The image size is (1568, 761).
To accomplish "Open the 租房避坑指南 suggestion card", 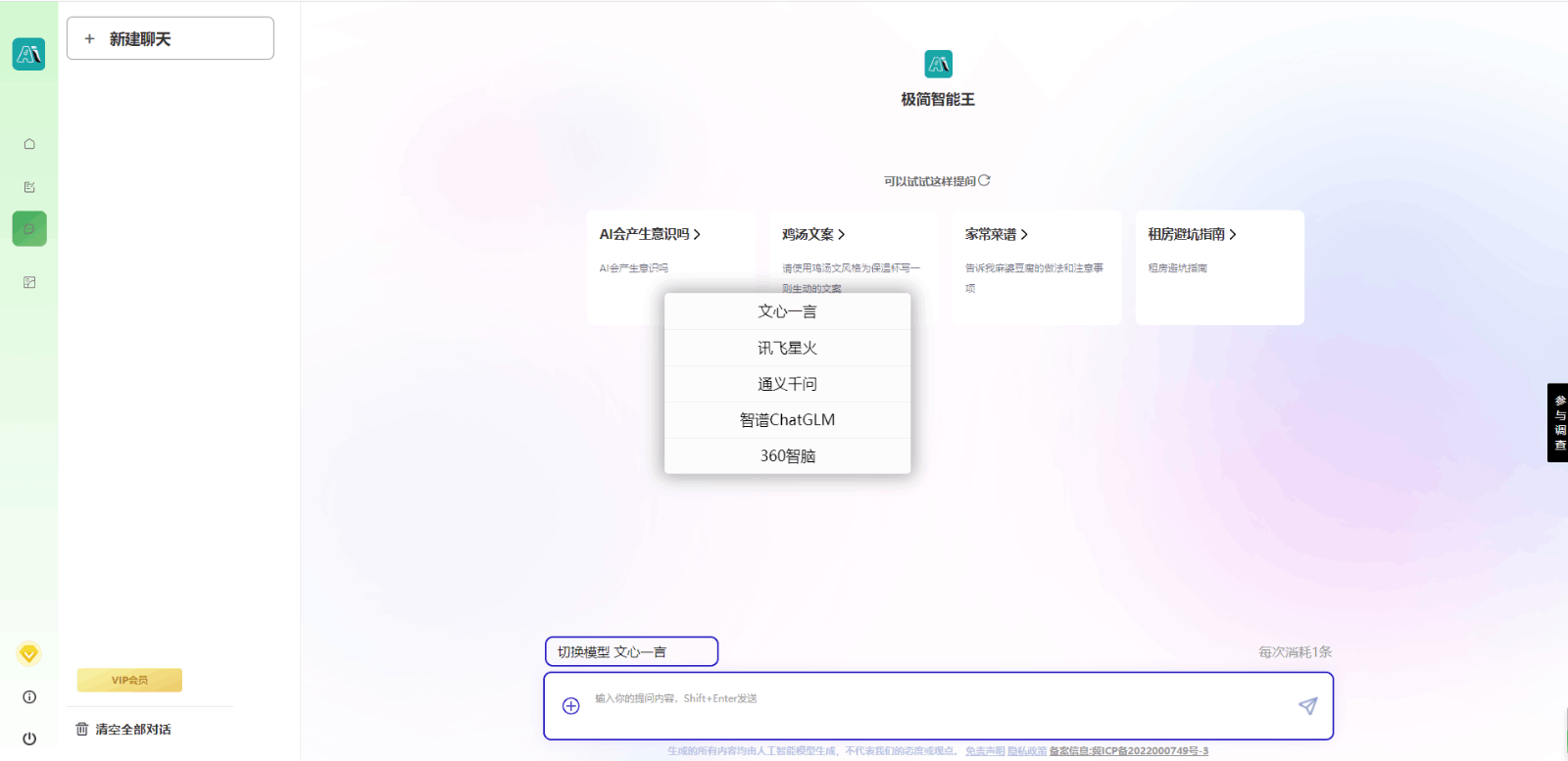I will click(x=1220, y=267).
